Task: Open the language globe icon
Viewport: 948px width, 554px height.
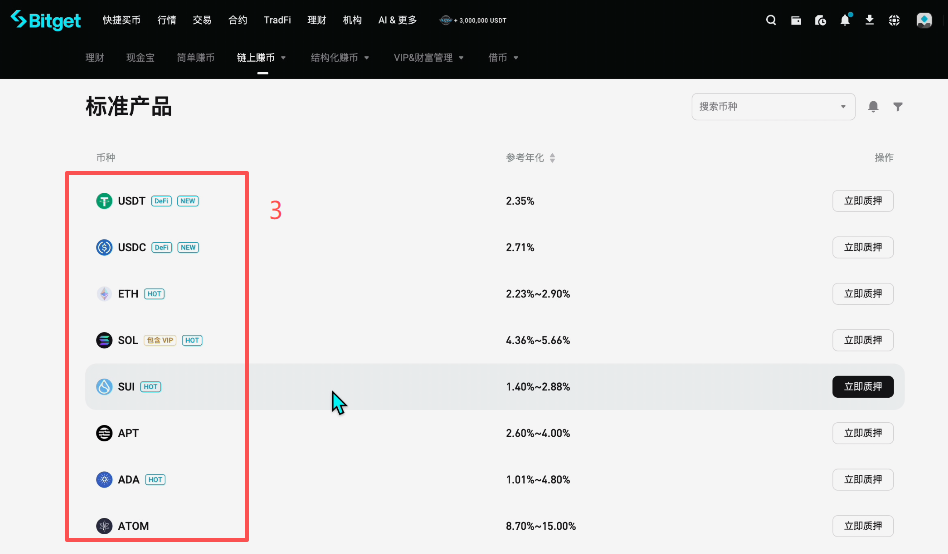Action: point(894,21)
